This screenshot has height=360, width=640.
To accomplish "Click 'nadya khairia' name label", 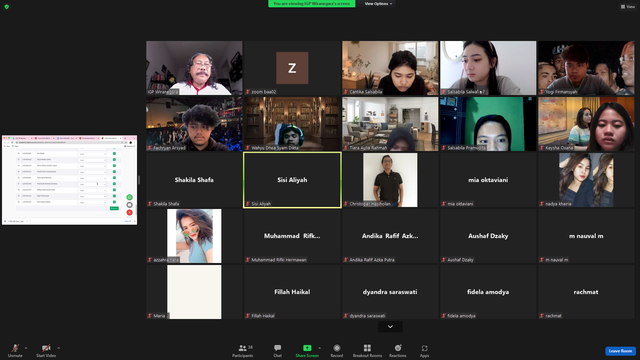I will pyautogui.click(x=558, y=204).
